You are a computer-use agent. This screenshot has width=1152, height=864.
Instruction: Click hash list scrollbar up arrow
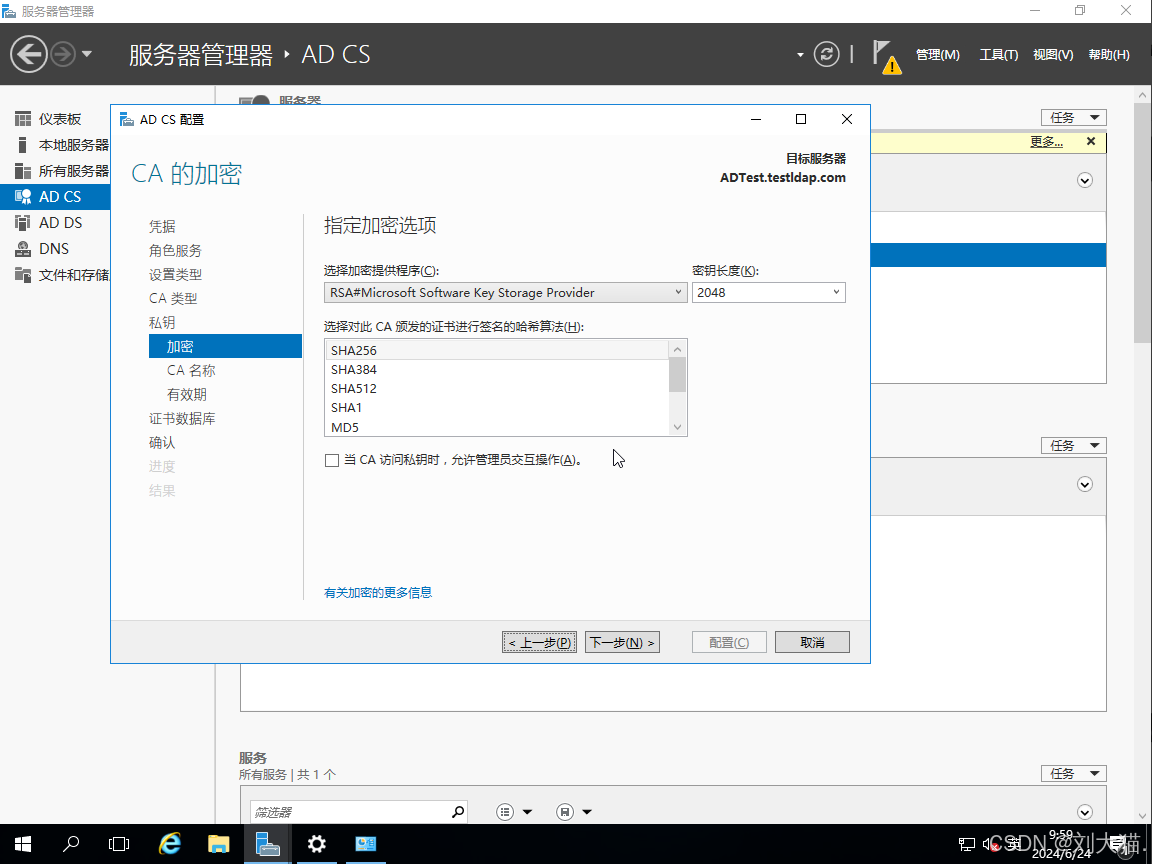677,349
